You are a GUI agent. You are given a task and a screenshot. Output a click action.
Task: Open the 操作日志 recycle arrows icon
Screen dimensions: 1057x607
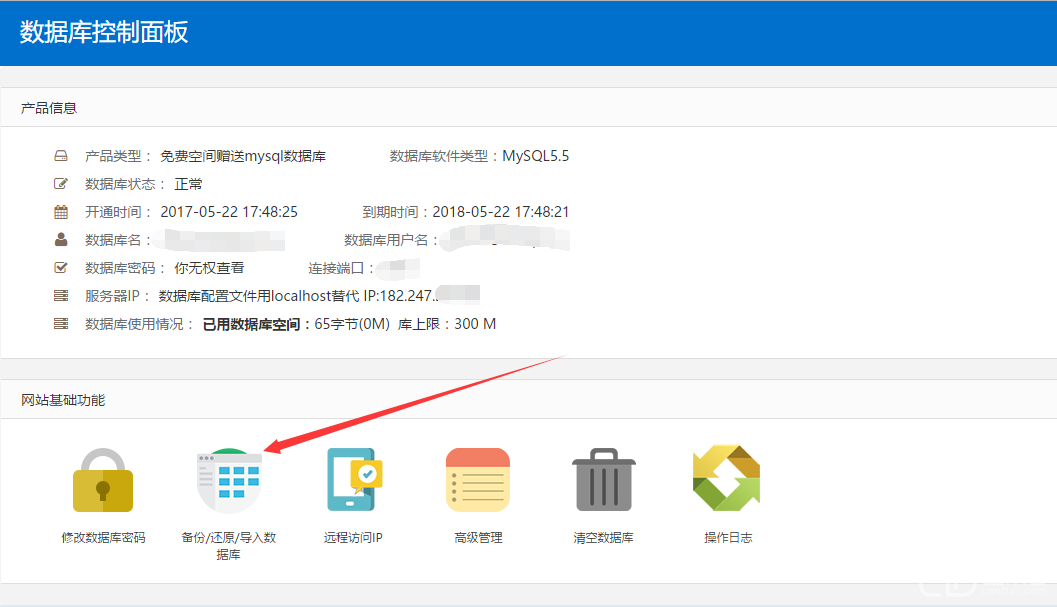point(727,478)
